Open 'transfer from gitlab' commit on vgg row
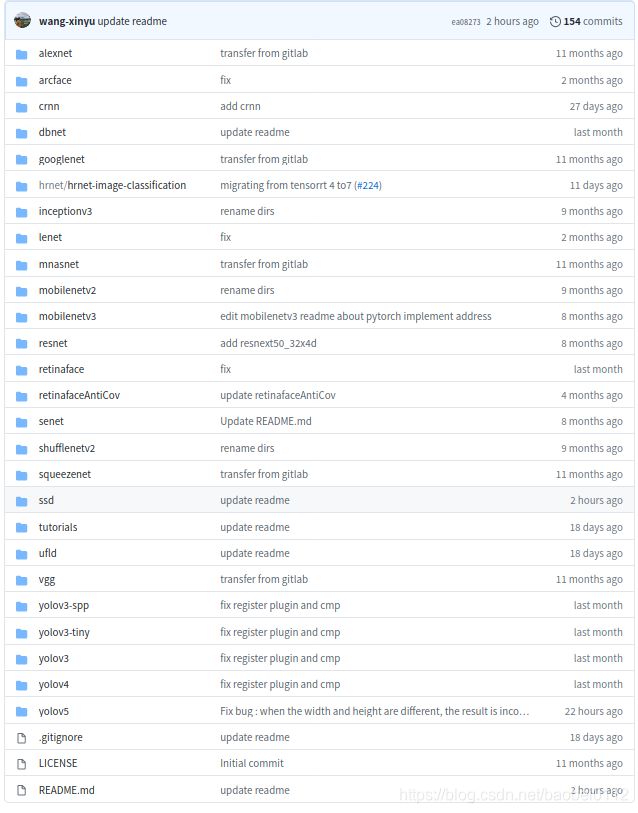Viewport: 638px width, 813px height. tap(263, 579)
